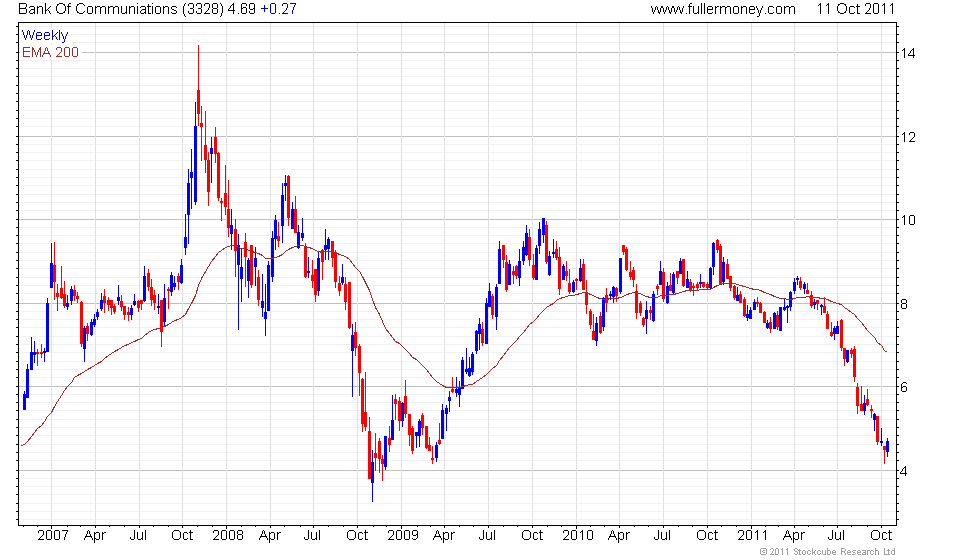
Task: Click the 4 price axis label
Action: (904, 471)
